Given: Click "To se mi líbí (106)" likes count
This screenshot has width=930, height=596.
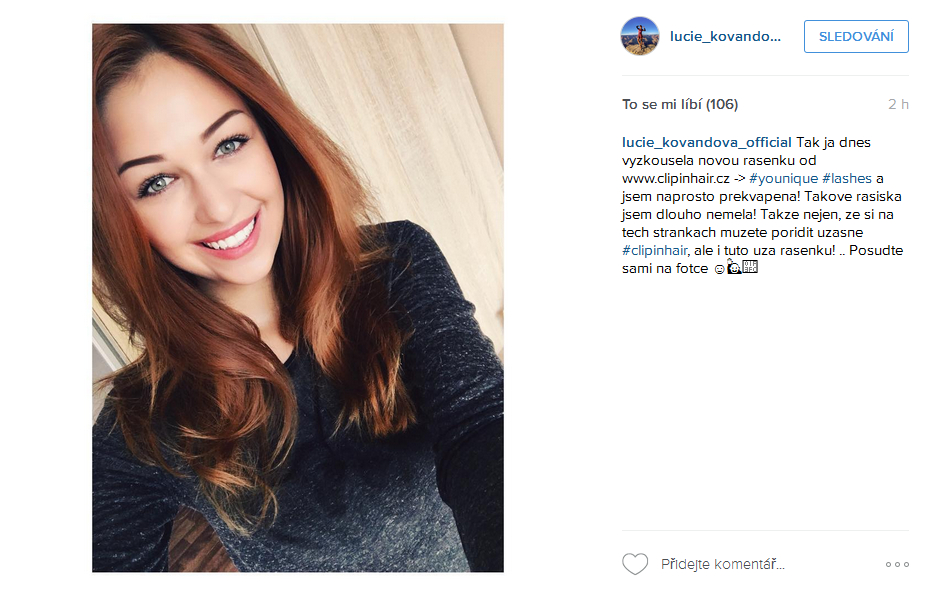Looking at the screenshot, I should click(x=680, y=104).
